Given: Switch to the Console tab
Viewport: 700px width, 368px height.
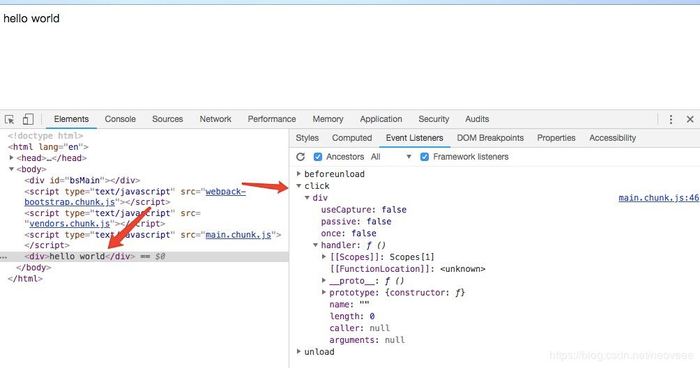Looking at the screenshot, I should [120, 119].
